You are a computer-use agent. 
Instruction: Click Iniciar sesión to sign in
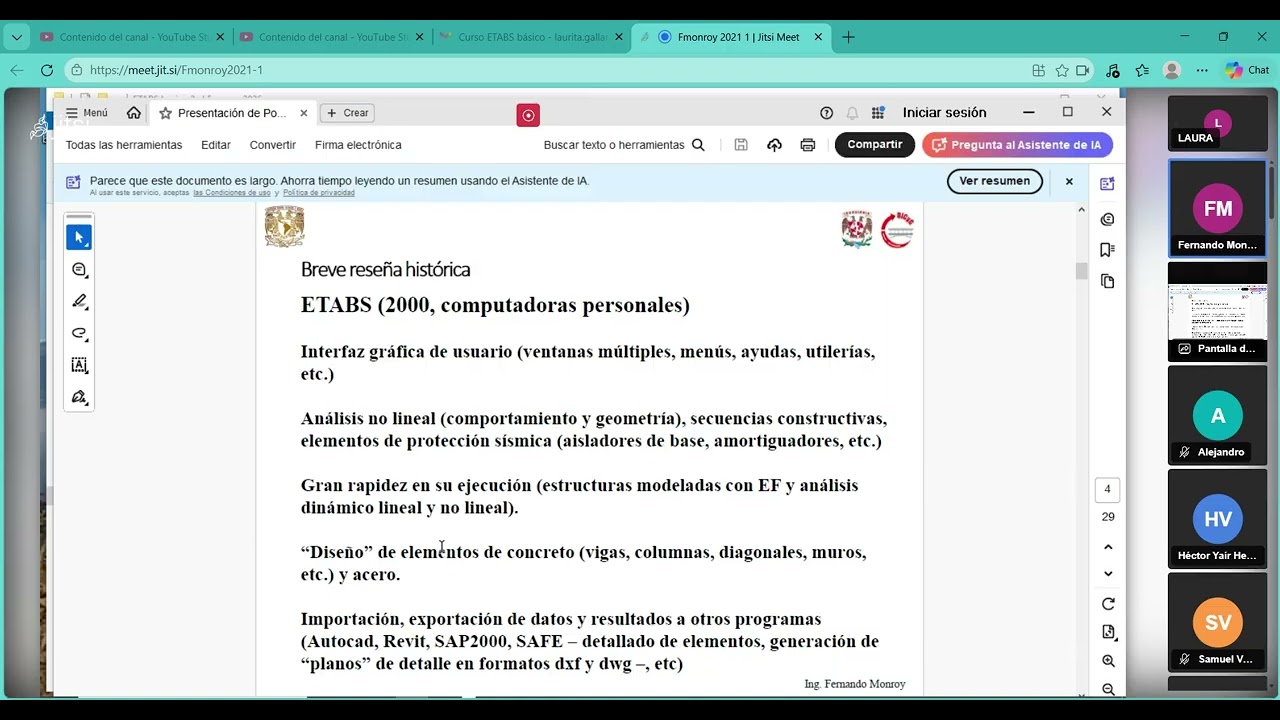pos(944,113)
